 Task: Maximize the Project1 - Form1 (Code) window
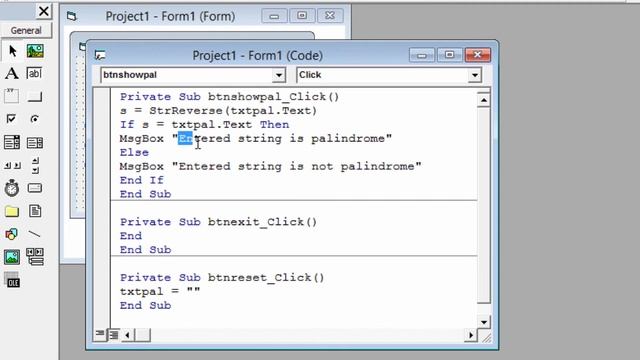point(449,55)
